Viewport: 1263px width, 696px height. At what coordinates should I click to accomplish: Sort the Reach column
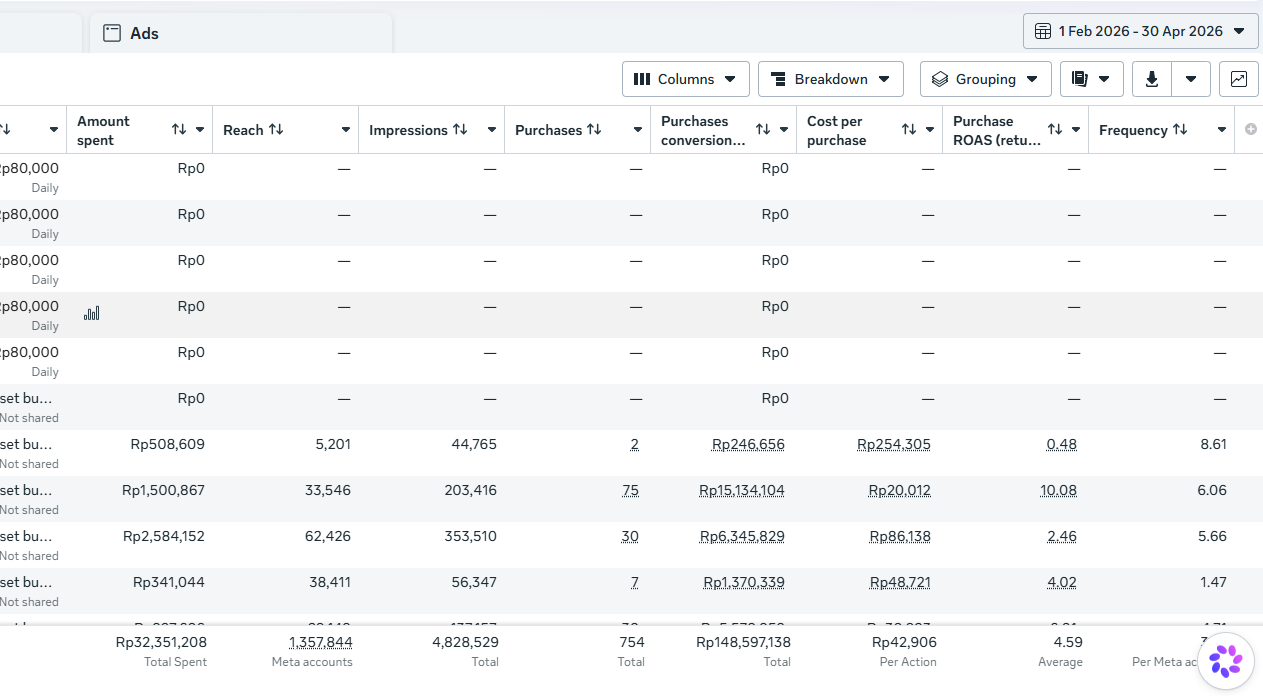(276, 130)
